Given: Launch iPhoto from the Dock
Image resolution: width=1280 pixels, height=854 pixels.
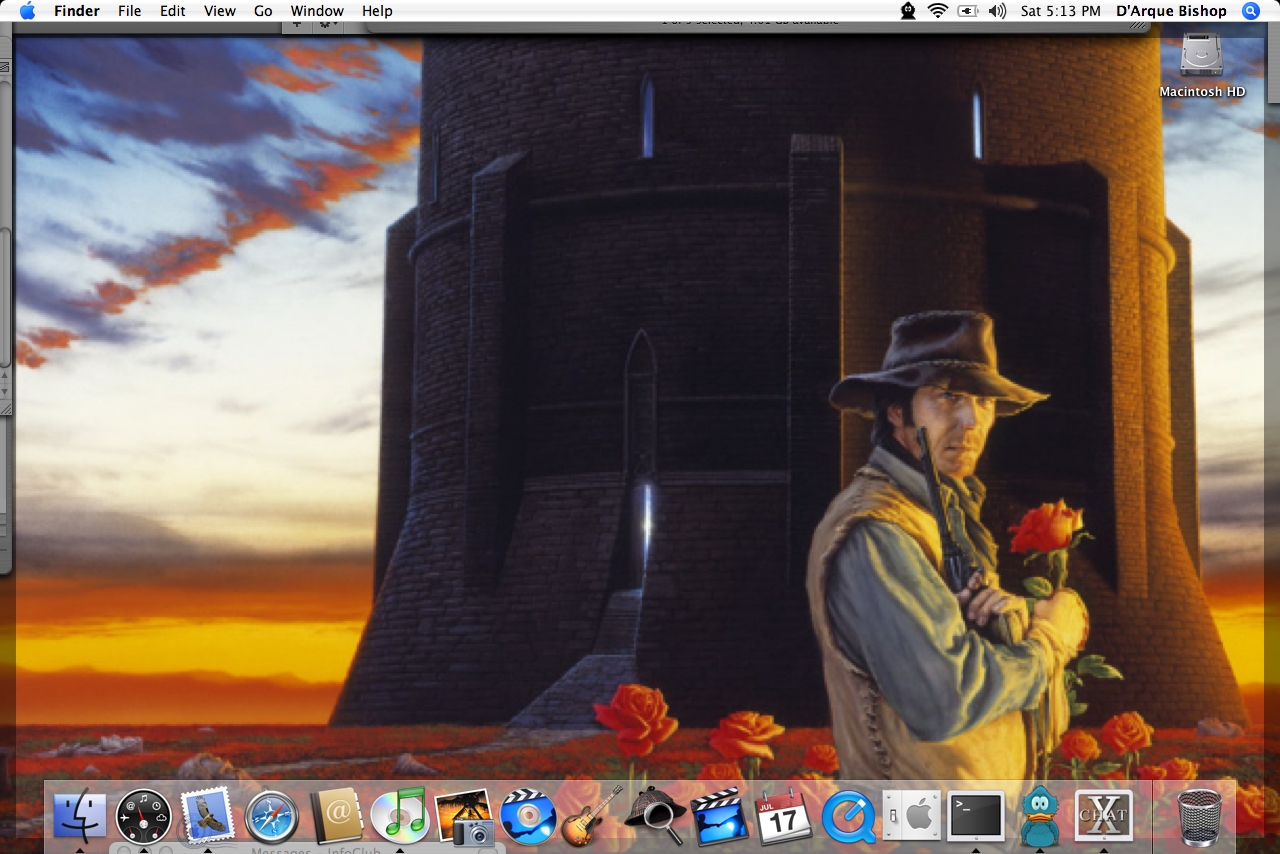Looking at the screenshot, I should tap(465, 817).
